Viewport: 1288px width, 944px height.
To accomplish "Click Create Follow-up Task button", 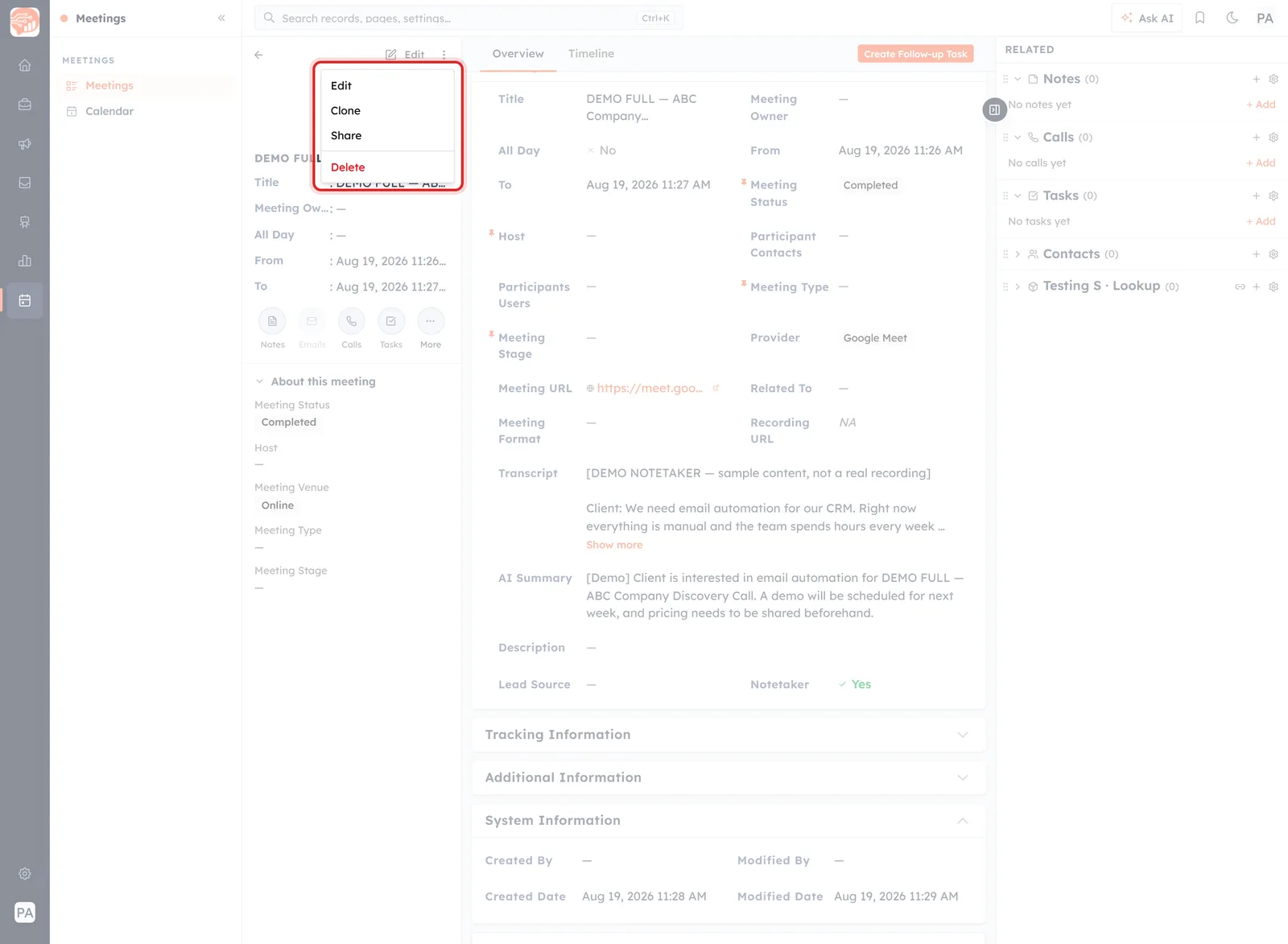I will 915,54.
